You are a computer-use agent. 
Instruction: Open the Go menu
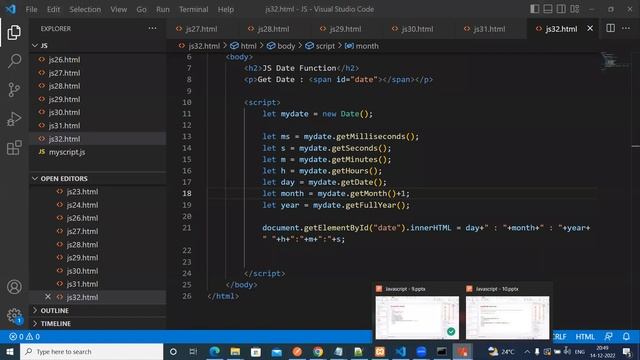pyautogui.click(x=141, y=9)
